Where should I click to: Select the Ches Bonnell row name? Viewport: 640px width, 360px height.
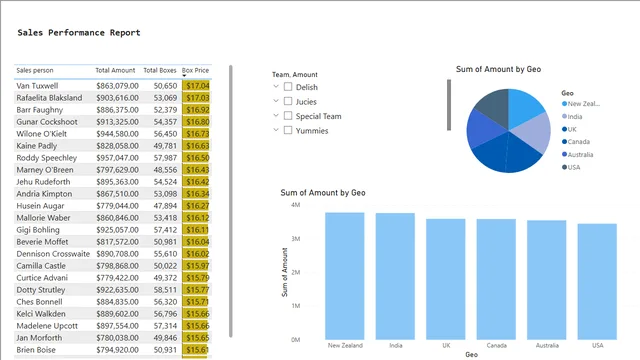coord(39,302)
